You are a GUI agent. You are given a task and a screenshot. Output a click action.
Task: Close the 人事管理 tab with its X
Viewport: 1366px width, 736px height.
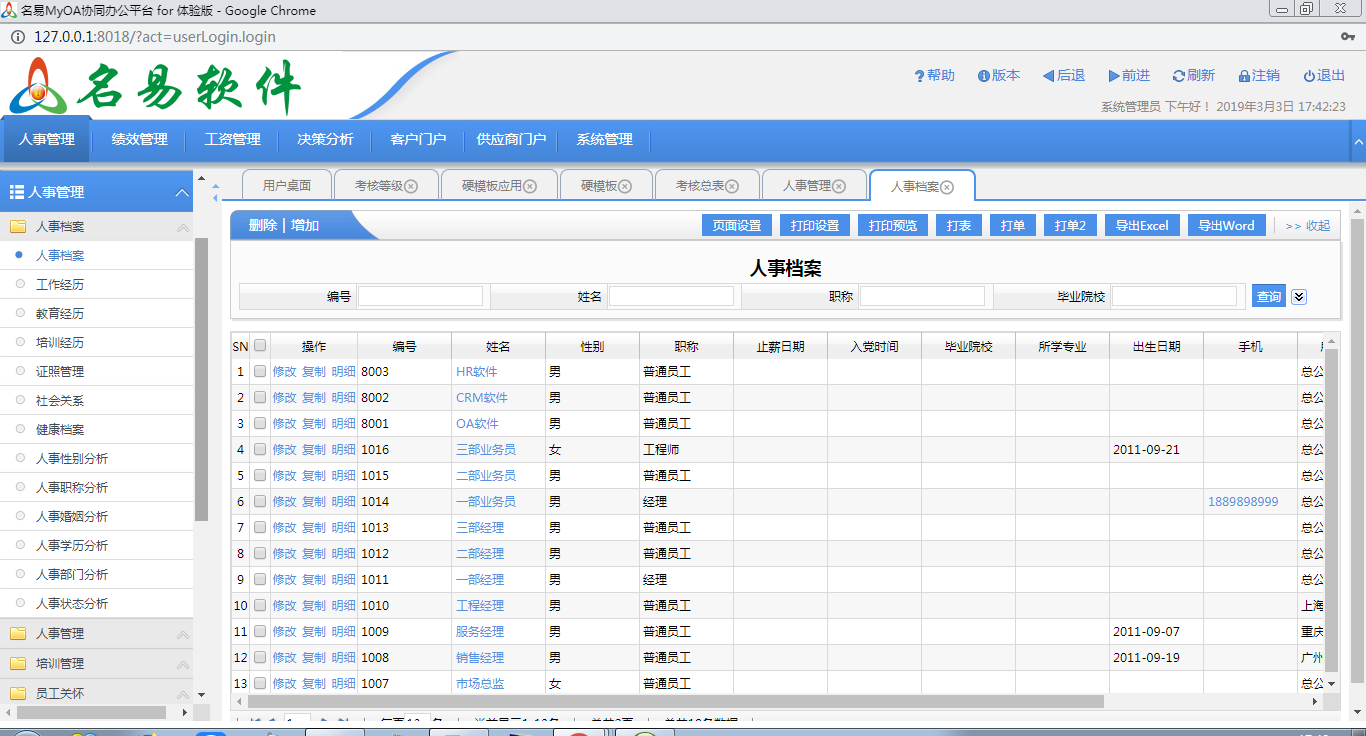click(x=839, y=186)
